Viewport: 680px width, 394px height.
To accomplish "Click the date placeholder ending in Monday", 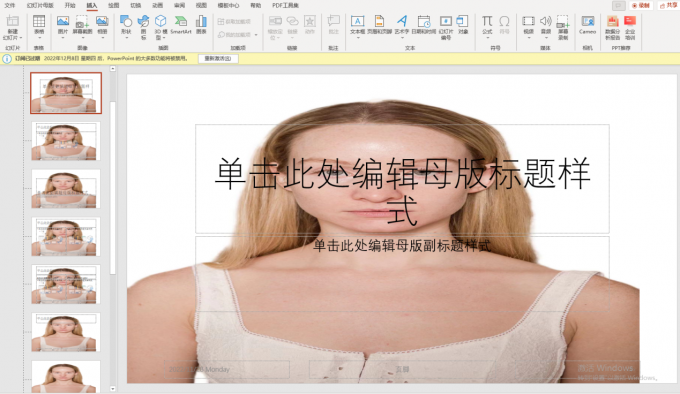I will pos(226,369).
